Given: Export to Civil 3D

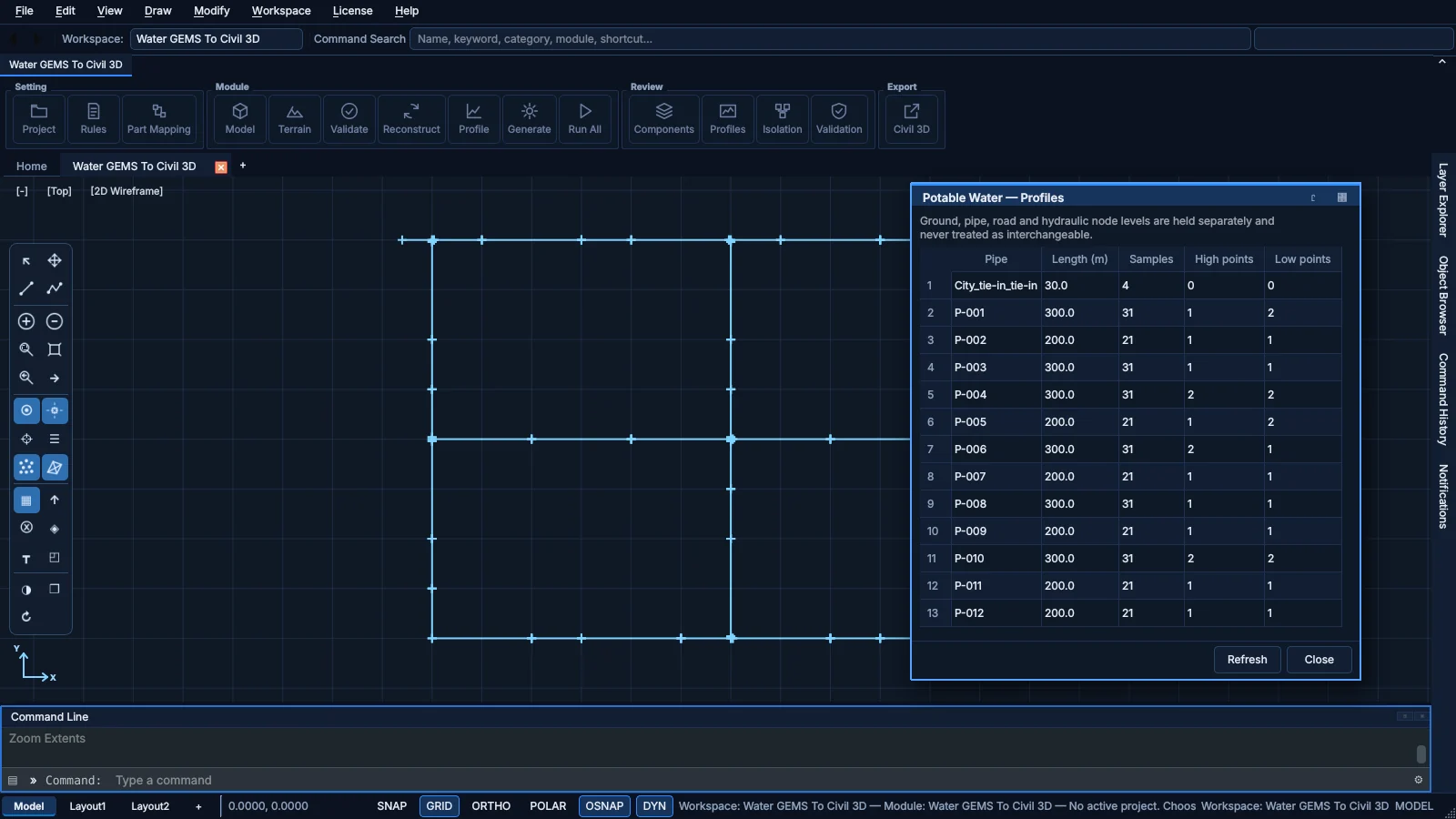Looking at the screenshot, I should point(912,119).
